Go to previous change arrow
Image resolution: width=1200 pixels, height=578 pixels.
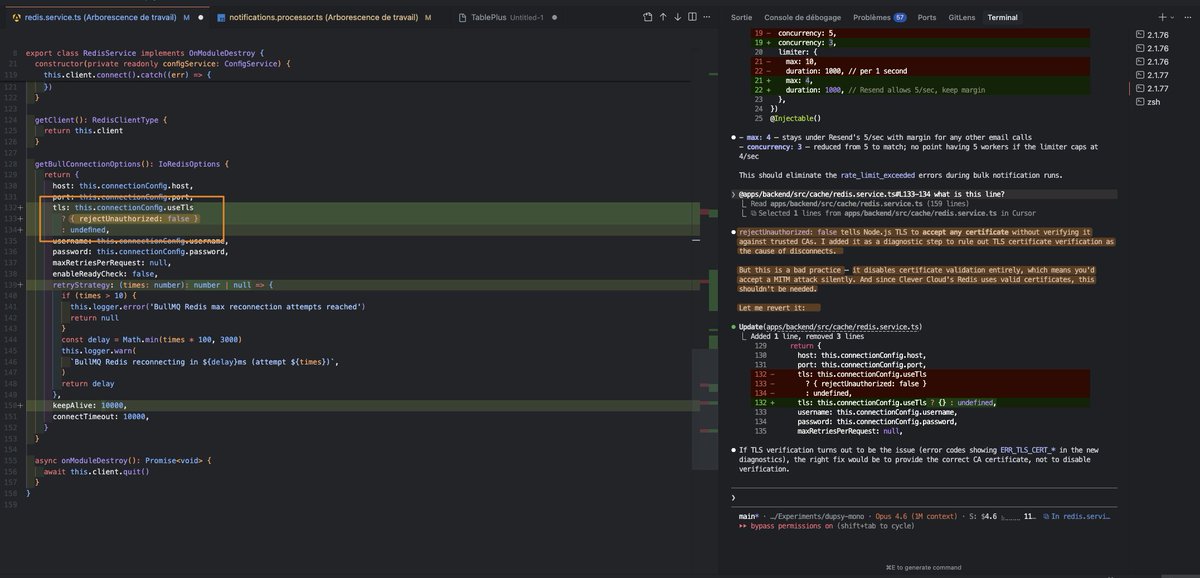coord(664,17)
